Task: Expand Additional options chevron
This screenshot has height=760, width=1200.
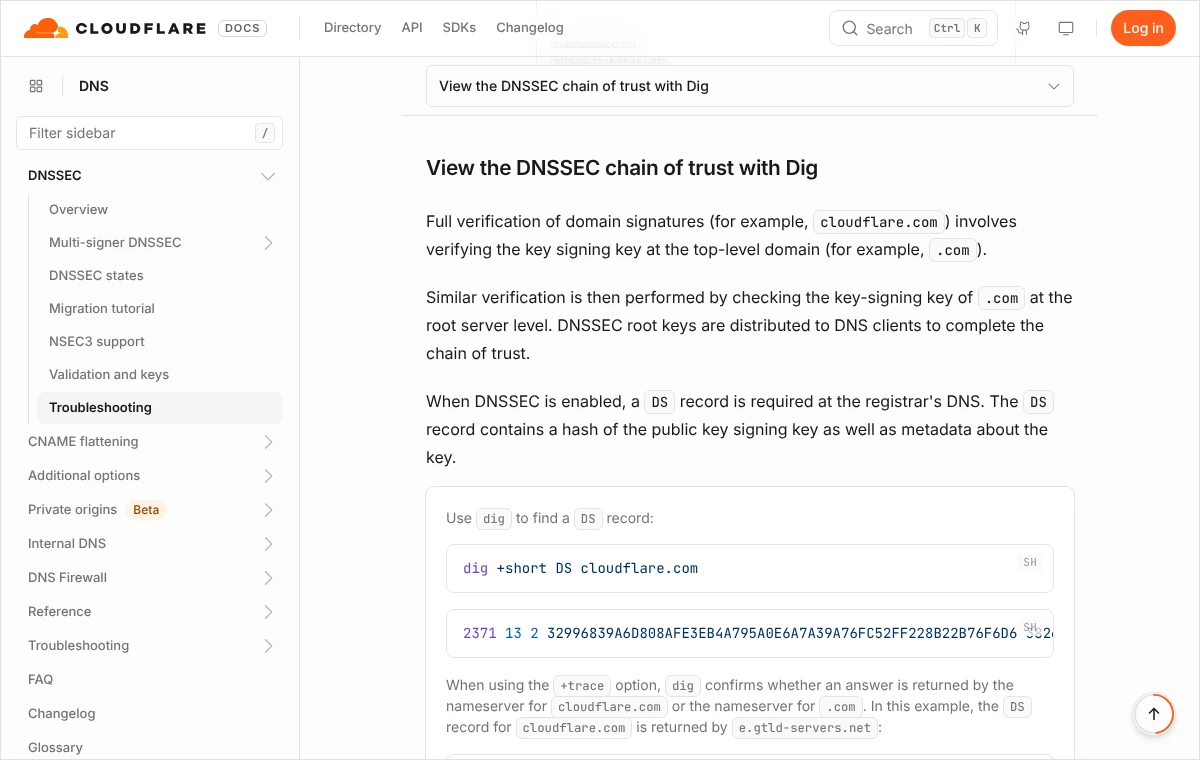Action: click(x=268, y=476)
